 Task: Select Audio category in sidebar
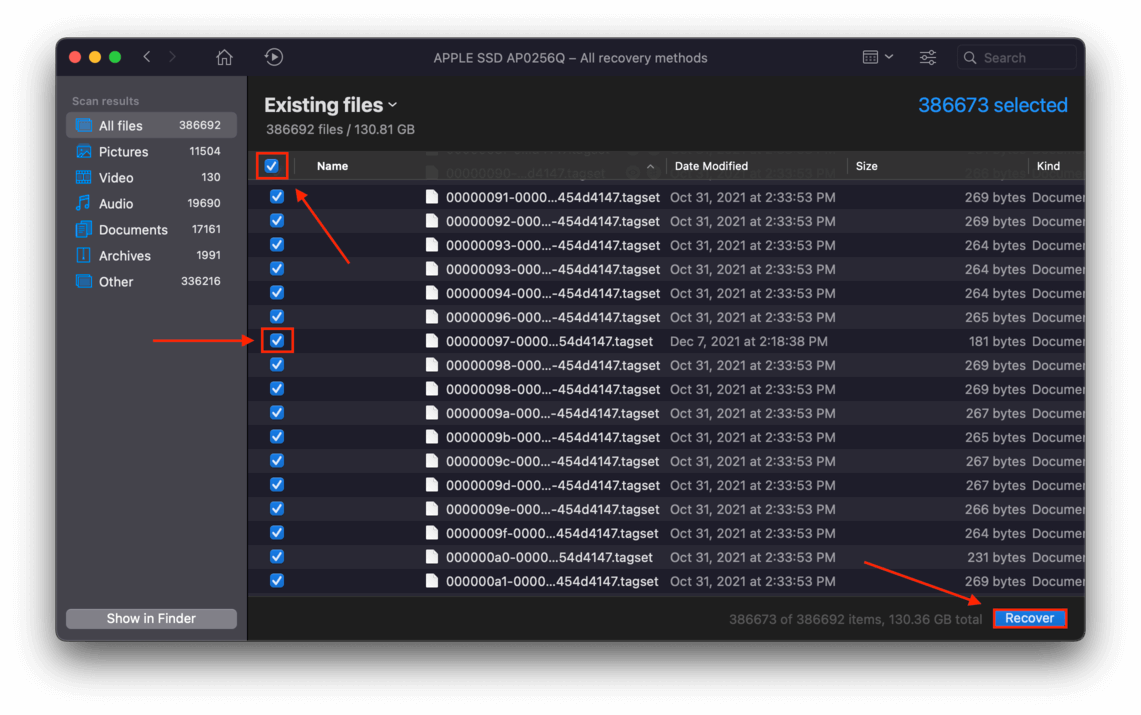click(x=151, y=204)
